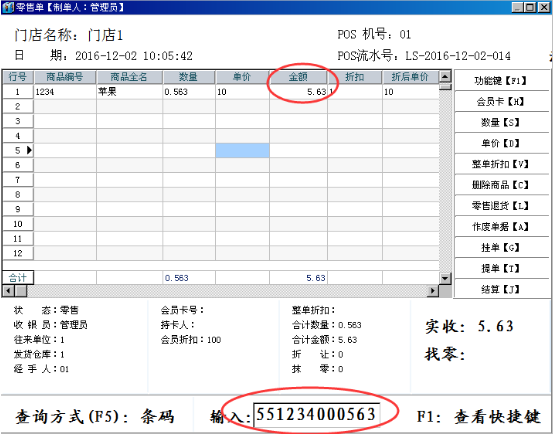Click the 行号 column header

18,77
